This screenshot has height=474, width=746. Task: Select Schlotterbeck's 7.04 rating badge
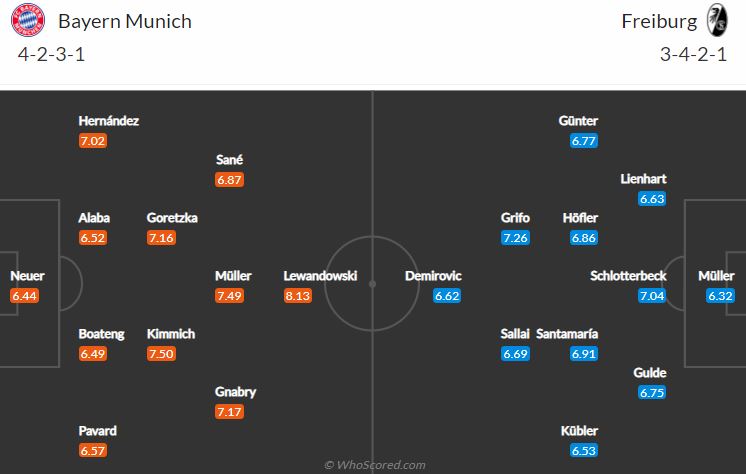coord(652,296)
